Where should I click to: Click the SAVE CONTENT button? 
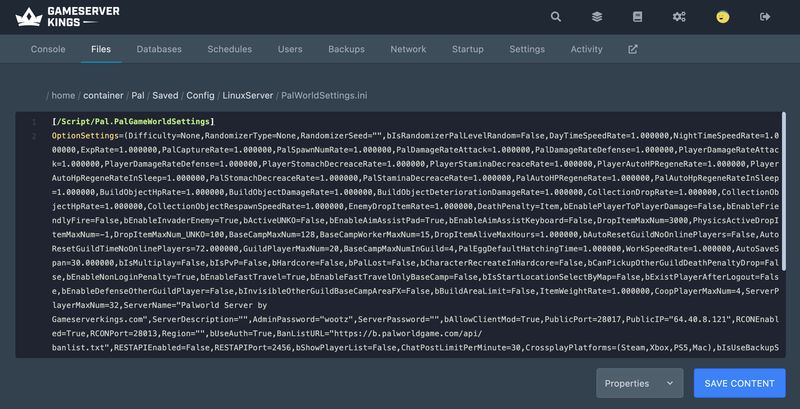[739, 383]
